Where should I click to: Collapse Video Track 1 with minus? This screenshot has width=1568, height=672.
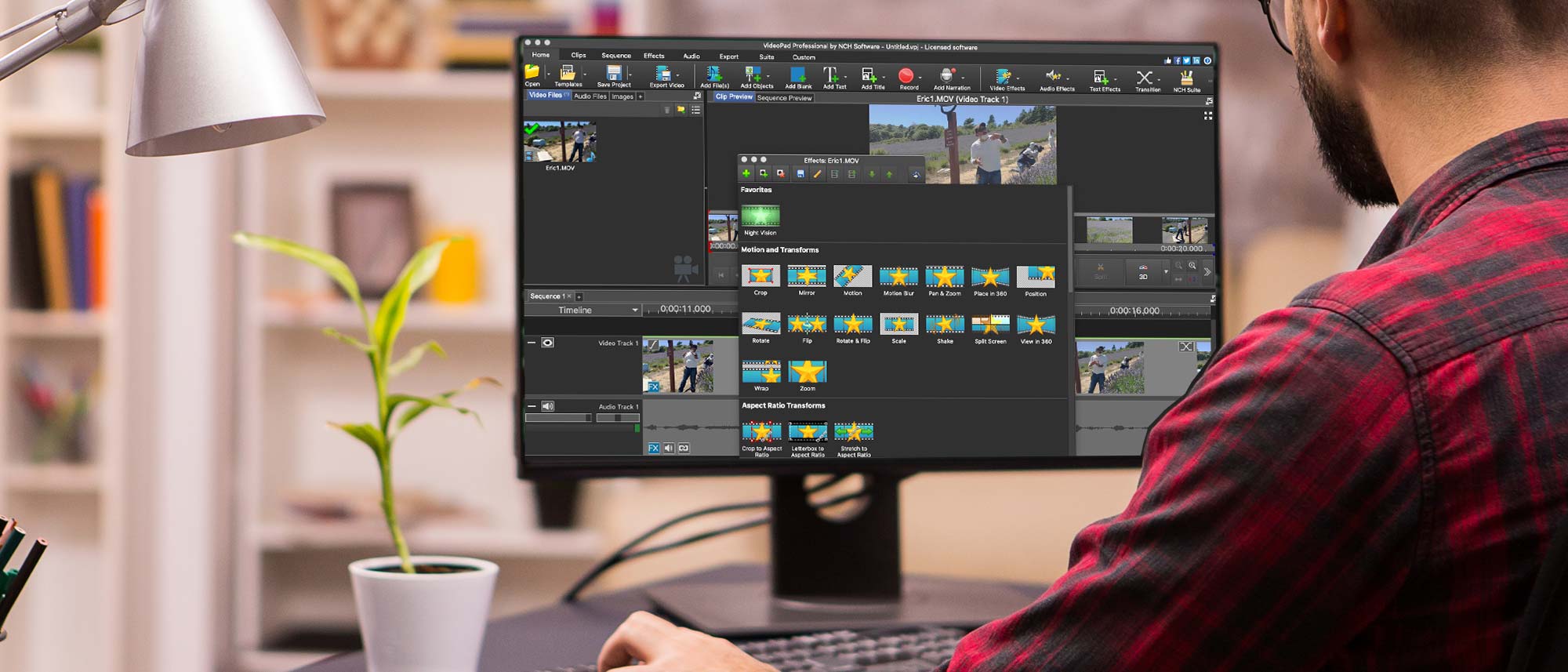tap(531, 343)
